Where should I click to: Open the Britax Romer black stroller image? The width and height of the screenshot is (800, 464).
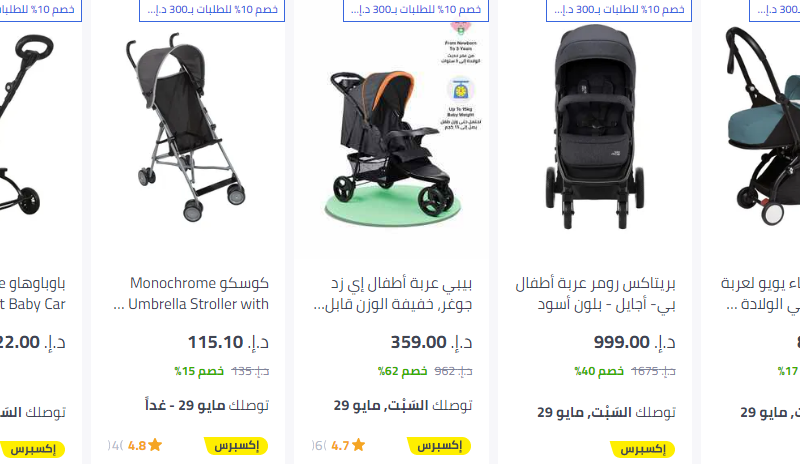[594, 127]
